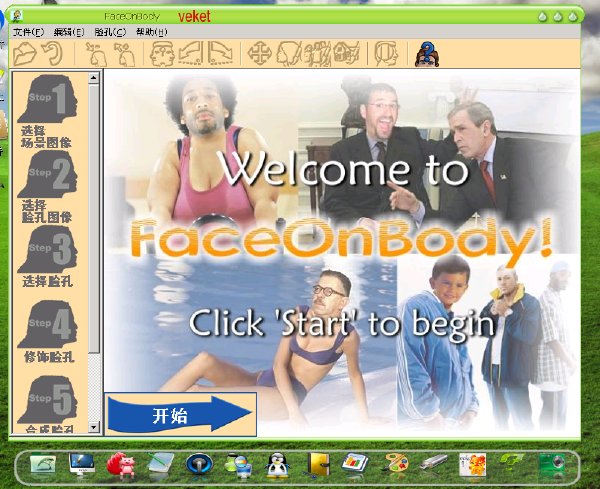Open the red squirrel and pink pig dock icon
This screenshot has height=489, width=600.
[x=121, y=464]
